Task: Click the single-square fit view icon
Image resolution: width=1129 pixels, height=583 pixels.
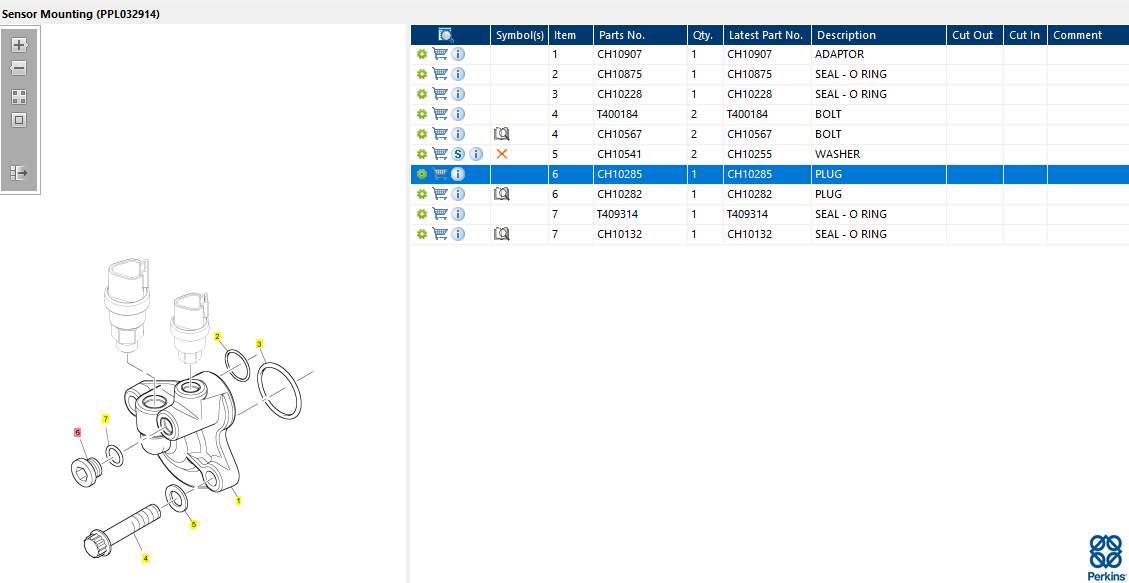Action: [x=19, y=120]
